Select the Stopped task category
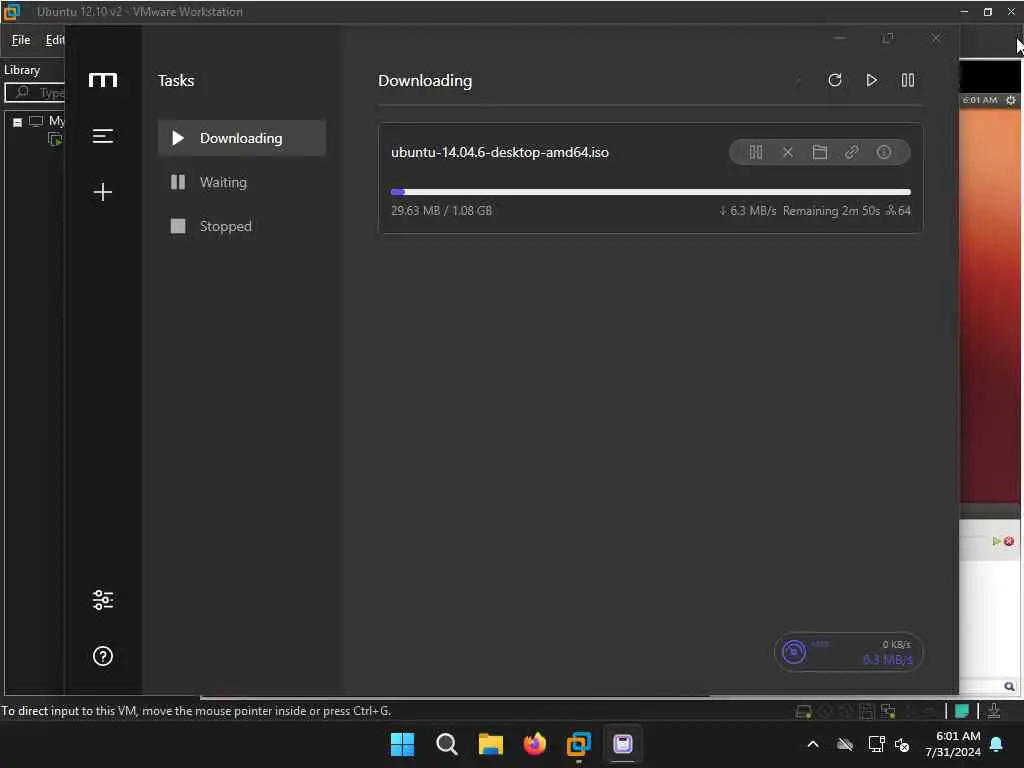This screenshot has width=1024, height=768. 242,226
